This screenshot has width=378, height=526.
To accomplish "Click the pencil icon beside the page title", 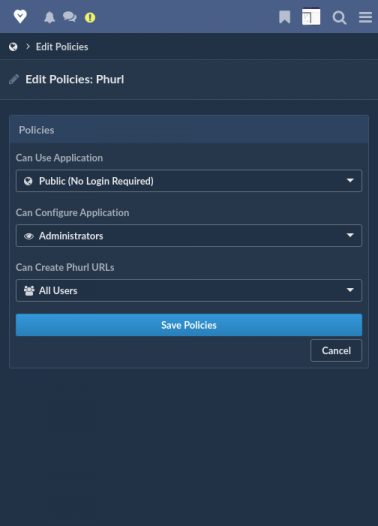I will click(x=14, y=80).
